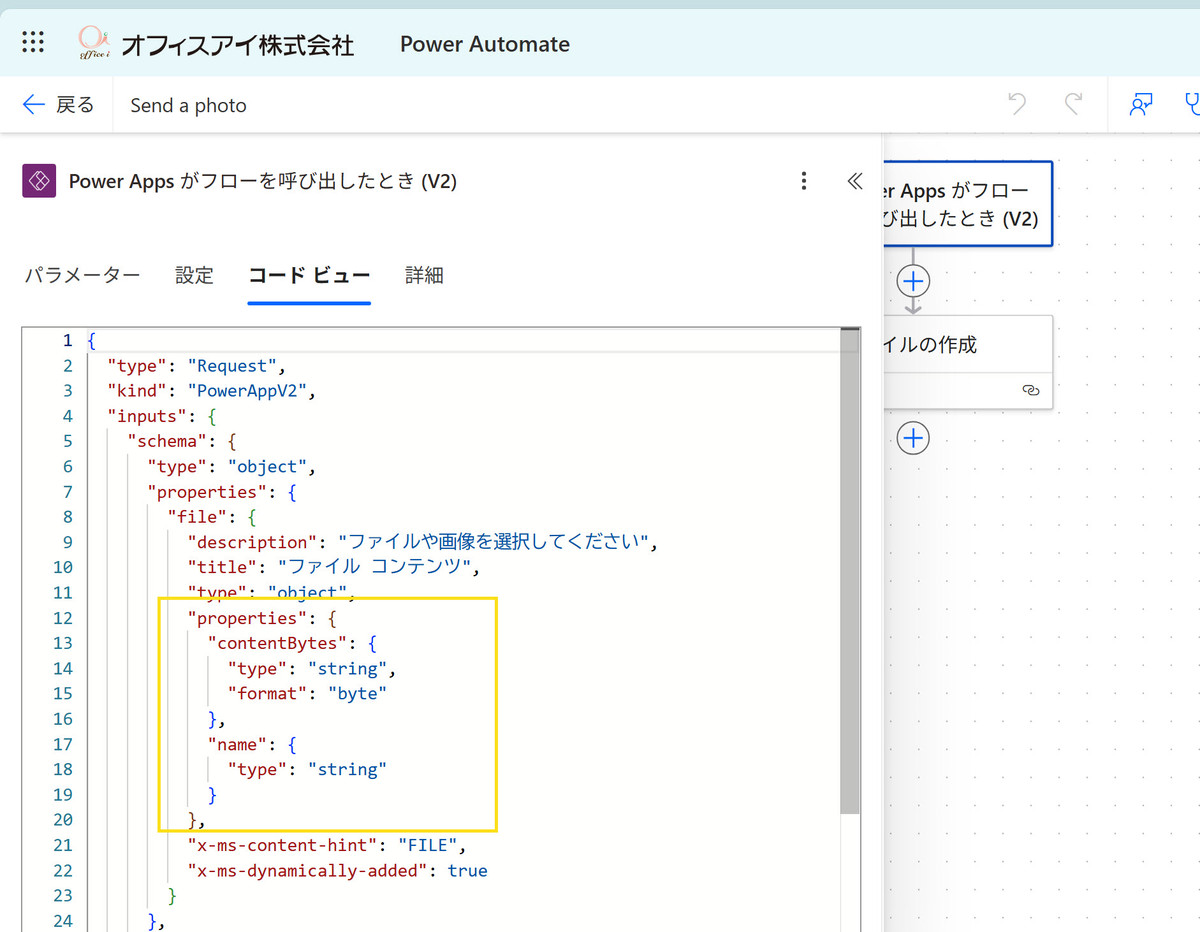Screen dimensions: 1200x932
Task: Add step via plus below trigger card
Action: [x=913, y=281]
